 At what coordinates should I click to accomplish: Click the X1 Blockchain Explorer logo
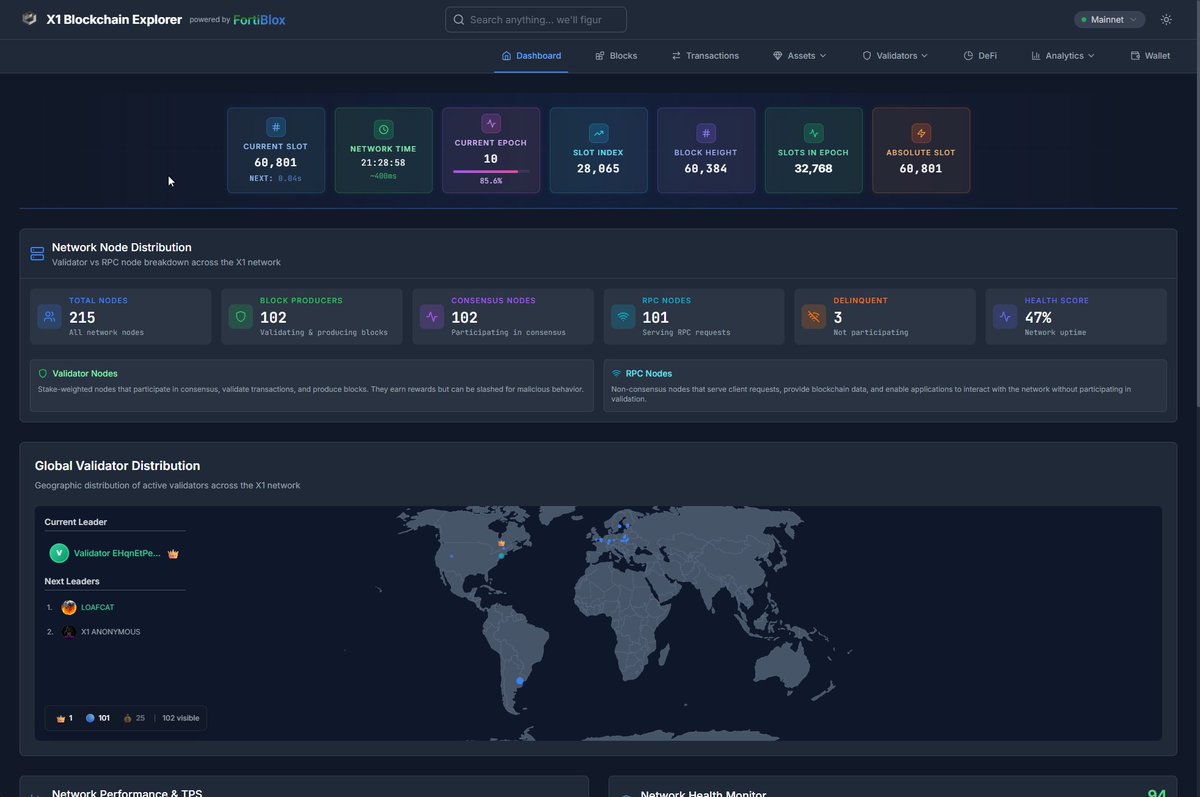click(98, 18)
